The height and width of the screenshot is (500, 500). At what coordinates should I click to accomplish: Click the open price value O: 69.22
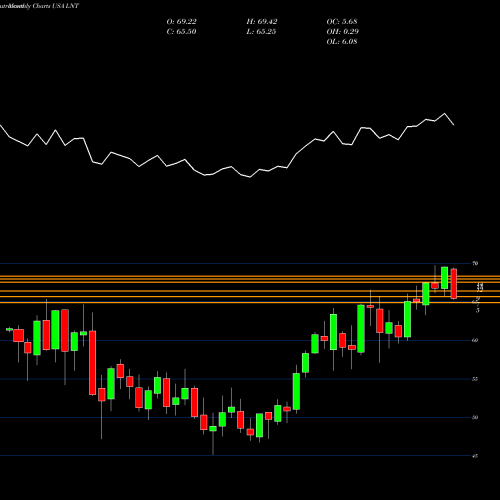[181, 22]
